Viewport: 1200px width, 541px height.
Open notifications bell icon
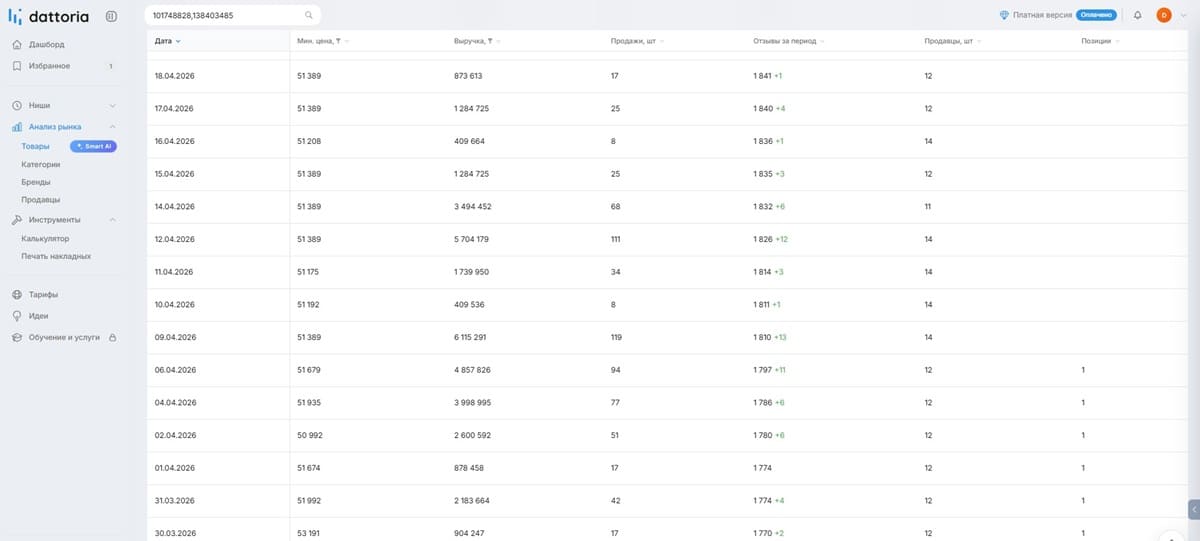[x=1138, y=15]
